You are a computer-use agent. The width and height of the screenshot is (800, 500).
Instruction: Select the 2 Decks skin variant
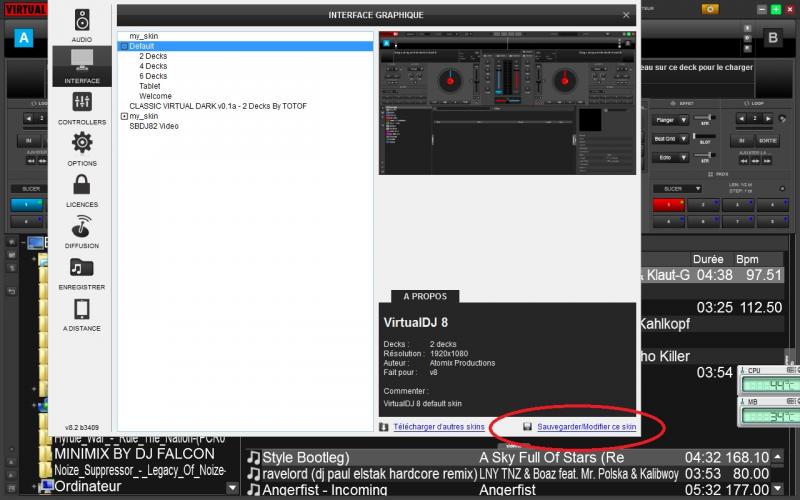153,56
